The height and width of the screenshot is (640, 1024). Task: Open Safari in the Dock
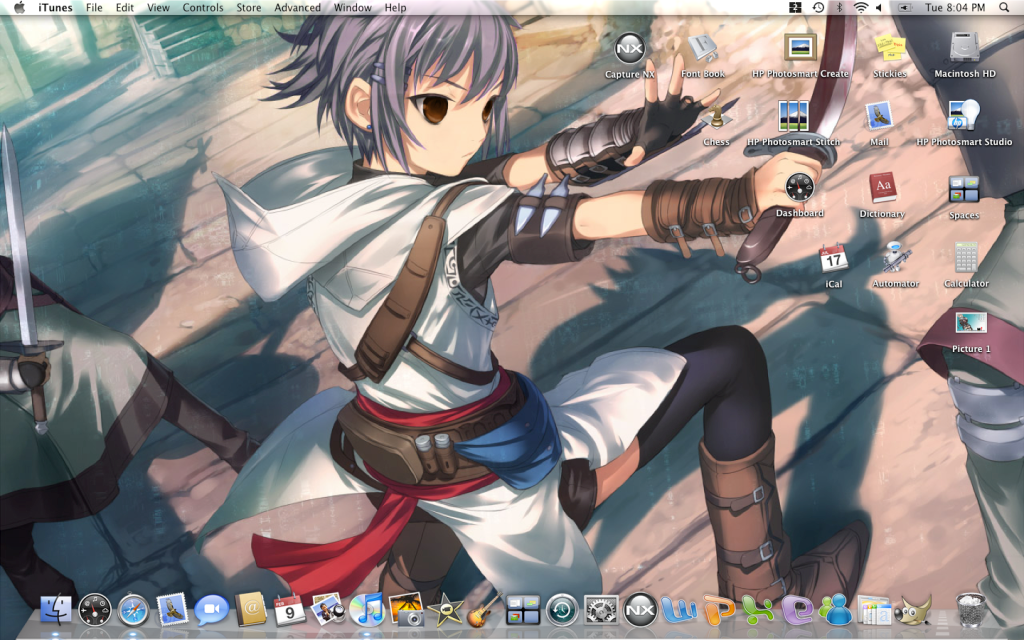(133, 611)
